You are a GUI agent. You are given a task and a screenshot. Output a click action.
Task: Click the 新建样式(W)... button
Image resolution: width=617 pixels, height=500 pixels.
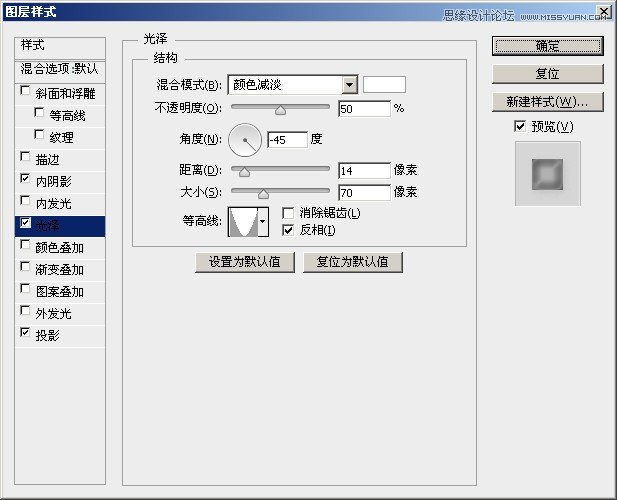click(547, 102)
